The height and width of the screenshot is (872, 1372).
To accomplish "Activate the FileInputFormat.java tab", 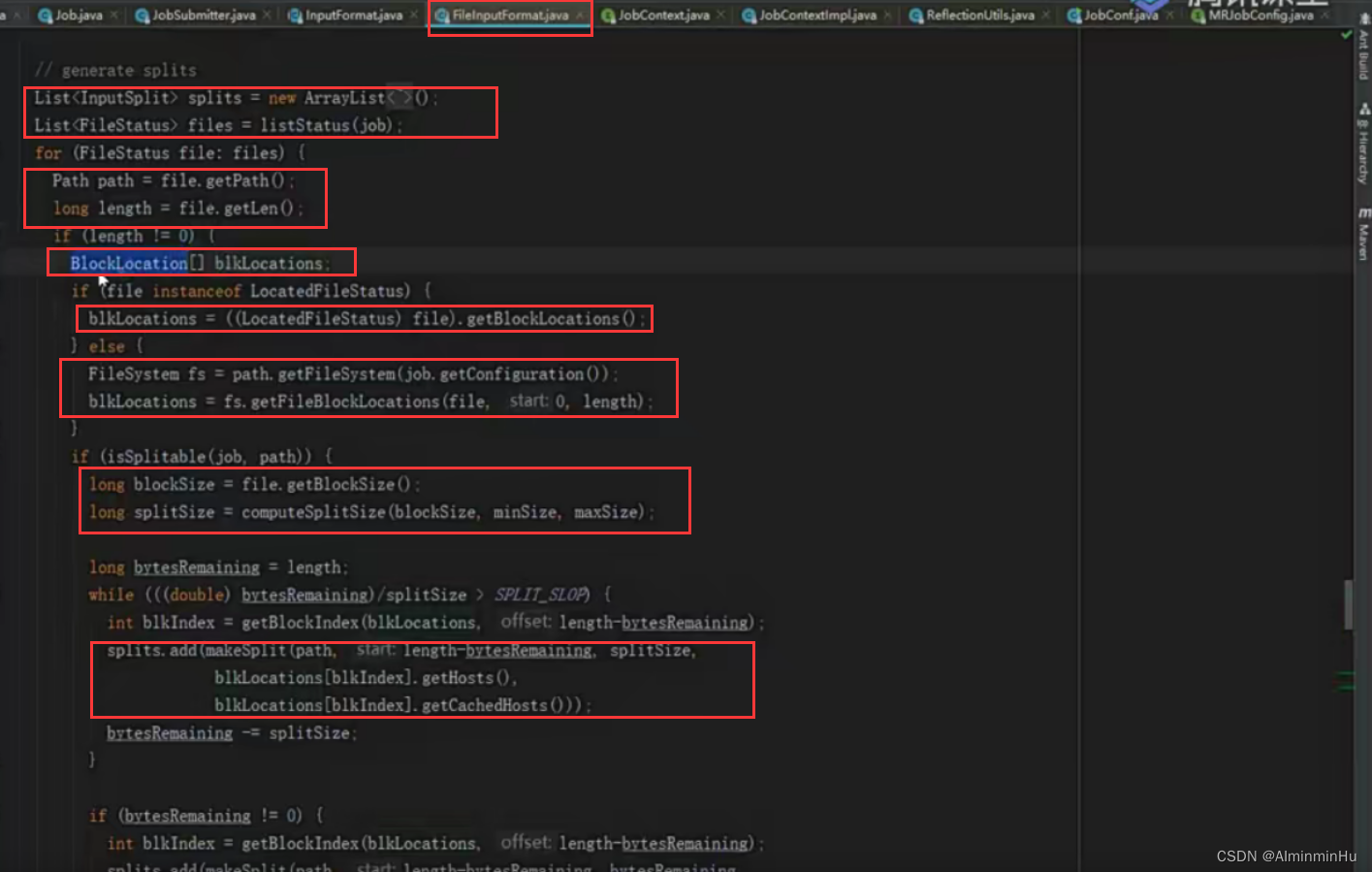I will (510, 16).
